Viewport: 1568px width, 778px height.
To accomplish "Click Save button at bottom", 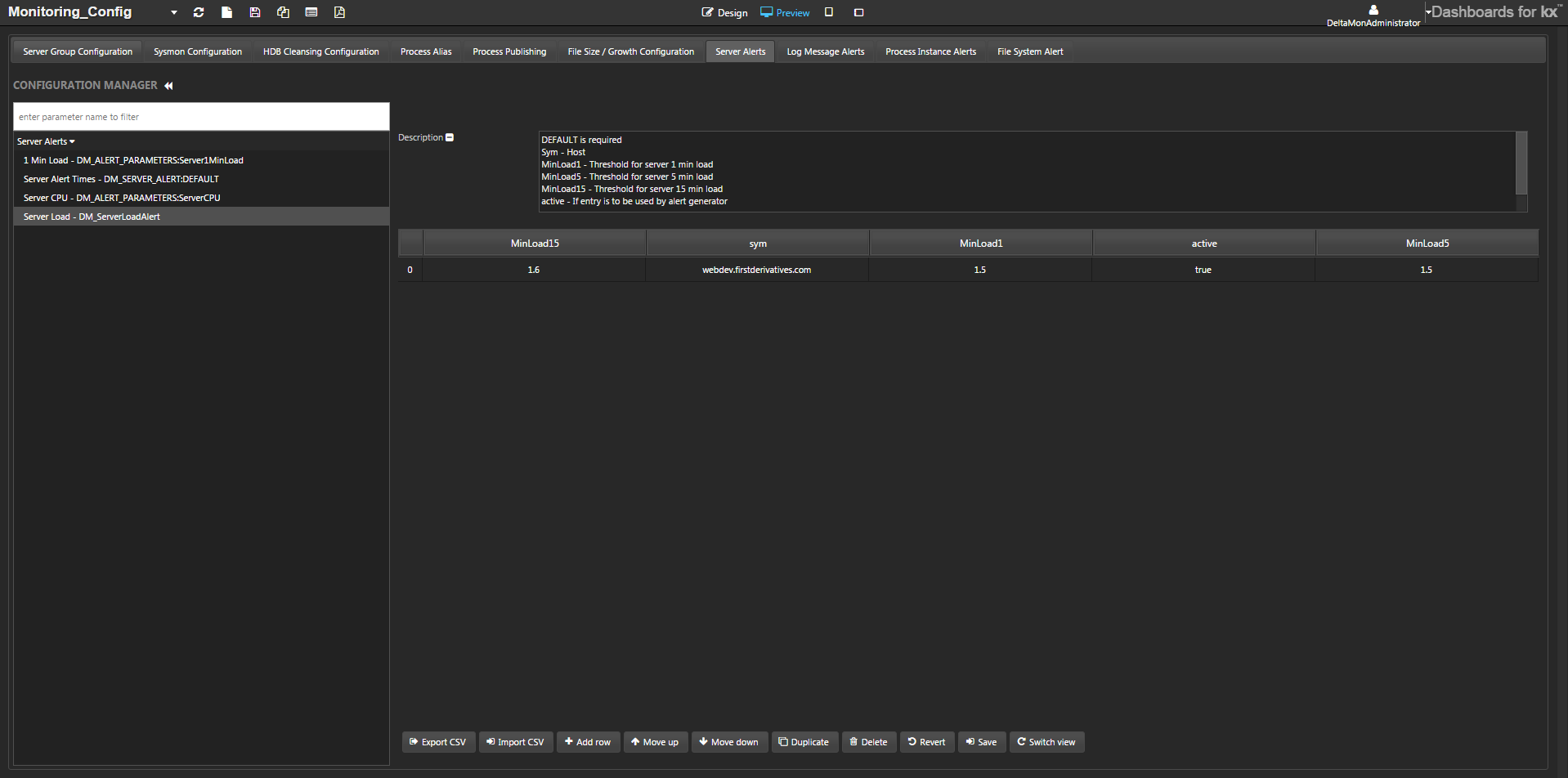I will [982, 742].
